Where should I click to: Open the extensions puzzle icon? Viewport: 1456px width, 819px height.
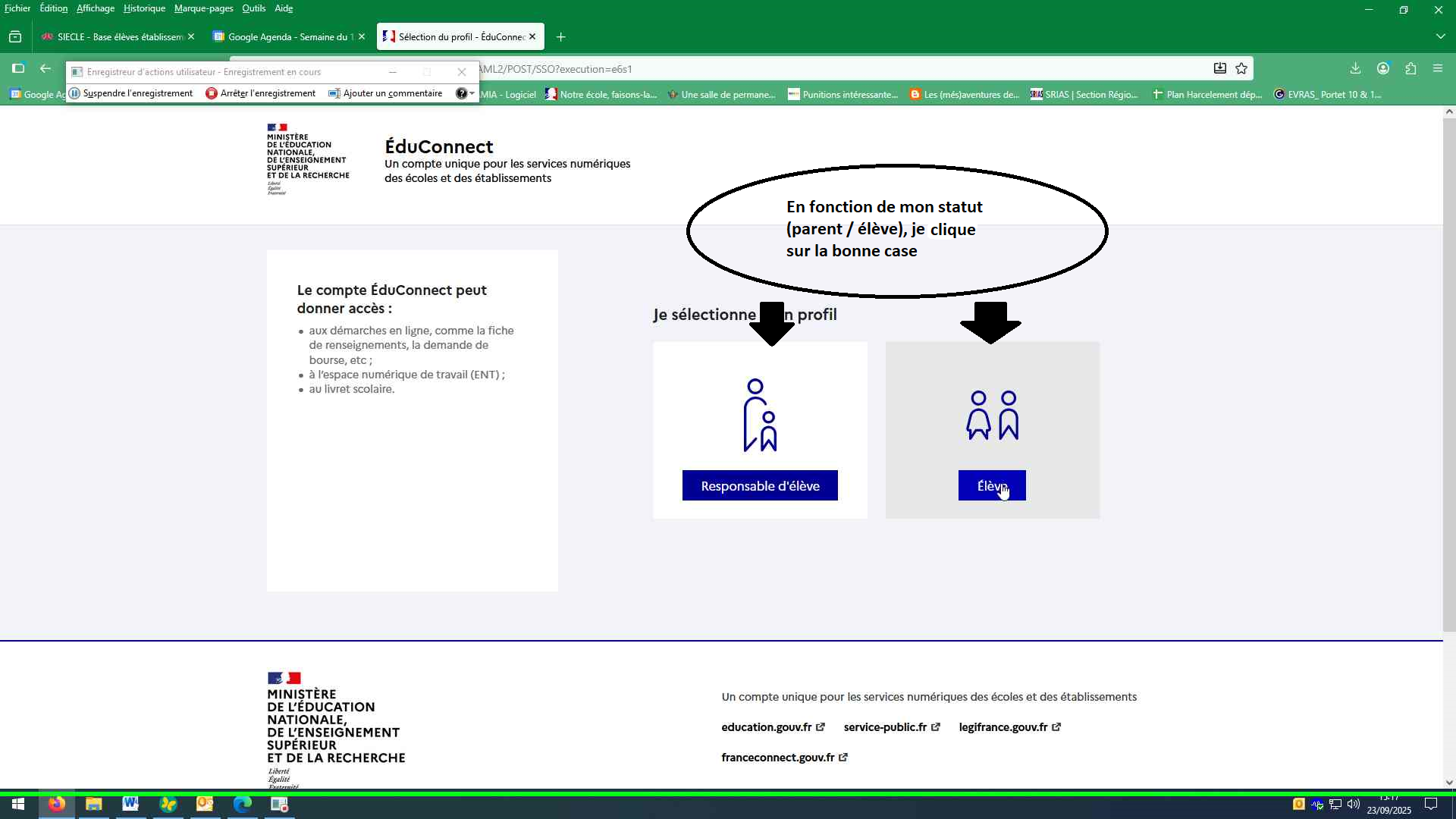(1410, 69)
